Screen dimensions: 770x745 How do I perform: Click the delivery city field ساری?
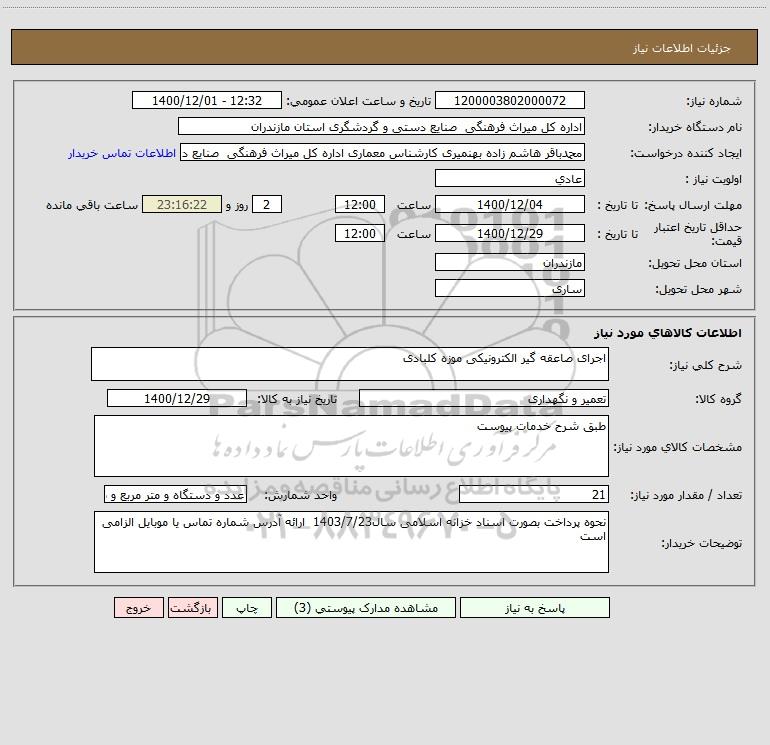[x=510, y=288]
